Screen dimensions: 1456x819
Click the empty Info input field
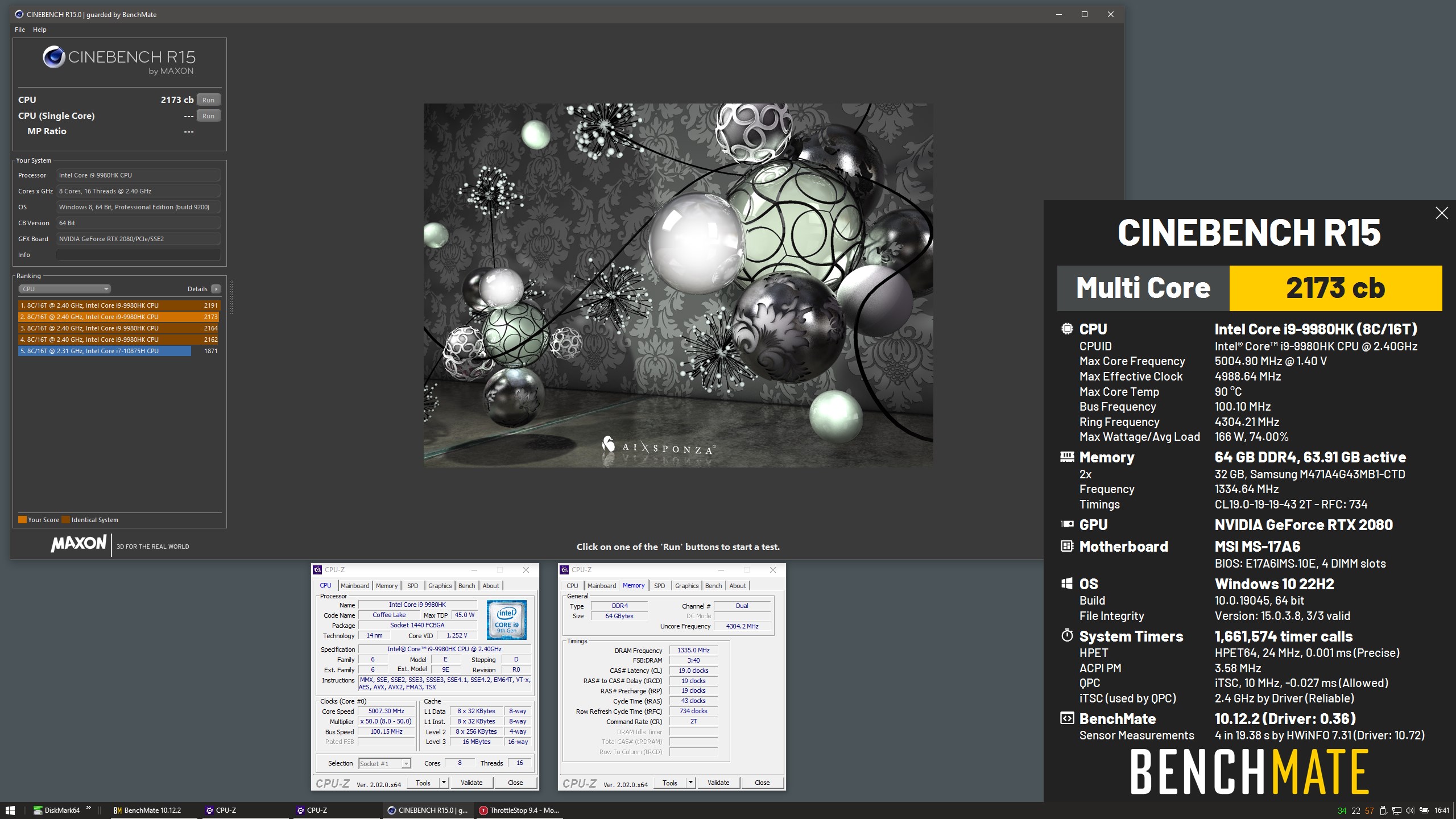click(x=138, y=255)
